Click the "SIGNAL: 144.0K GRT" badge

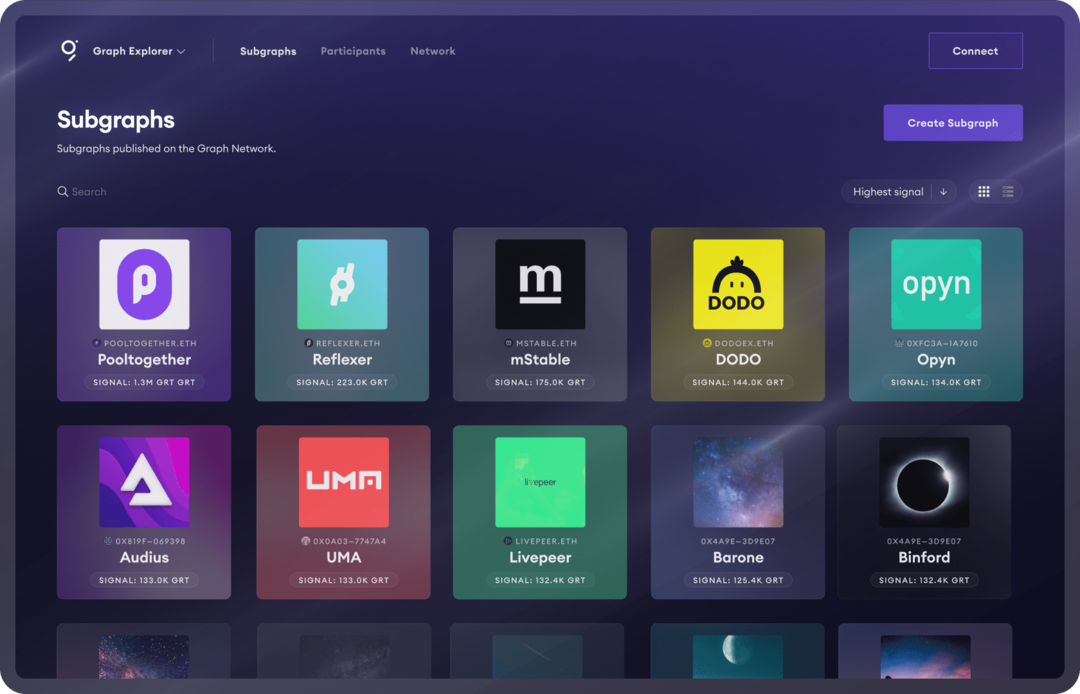pos(738,382)
